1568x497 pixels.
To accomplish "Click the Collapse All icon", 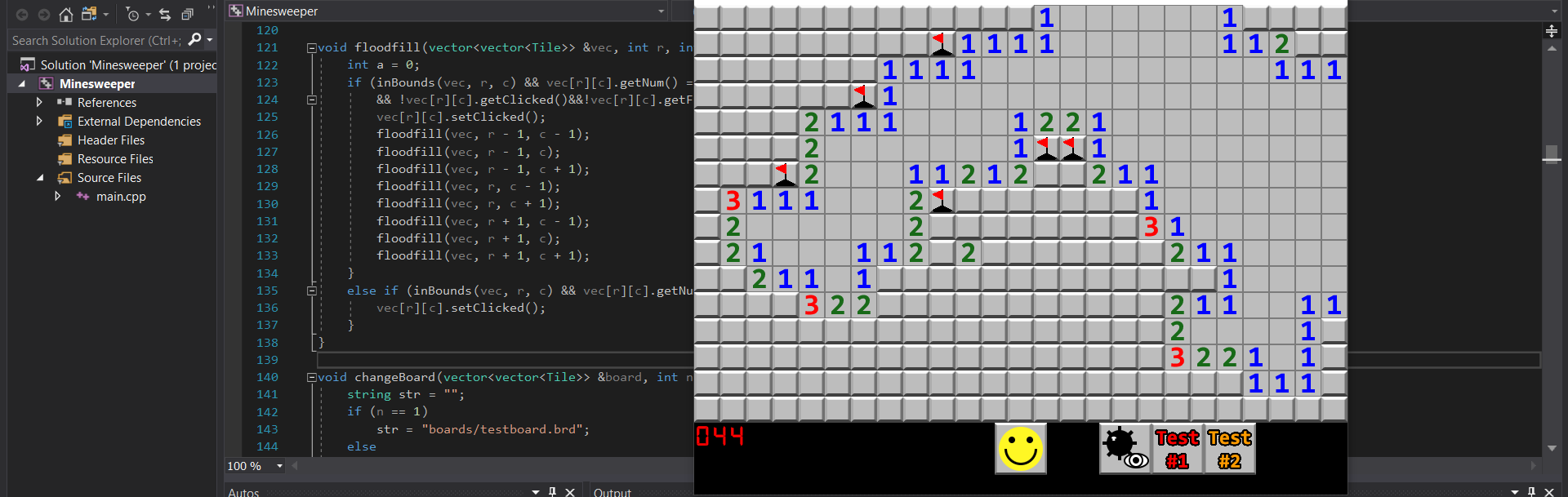I will pos(187,15).
